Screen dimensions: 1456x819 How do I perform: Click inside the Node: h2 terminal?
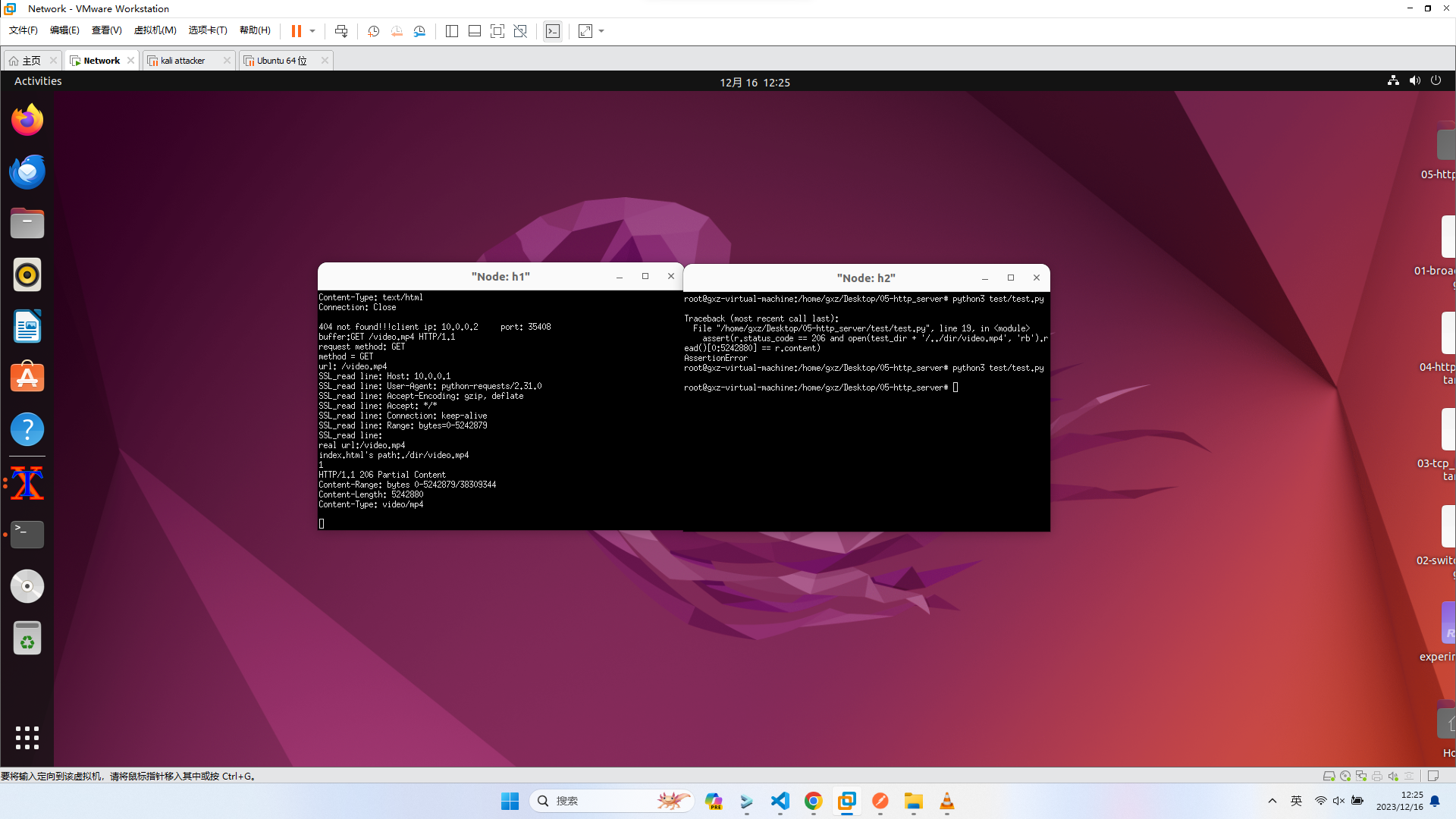pyautogui.click(x=866, y=455)
